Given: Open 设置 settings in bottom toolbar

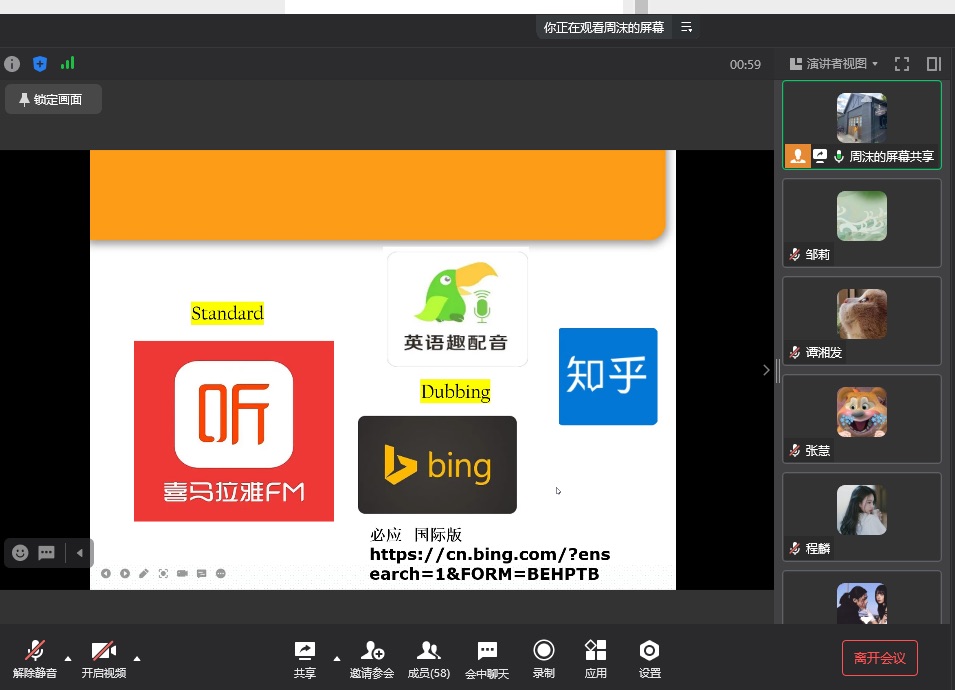Looking at the screenshot, I should [649, 658].
